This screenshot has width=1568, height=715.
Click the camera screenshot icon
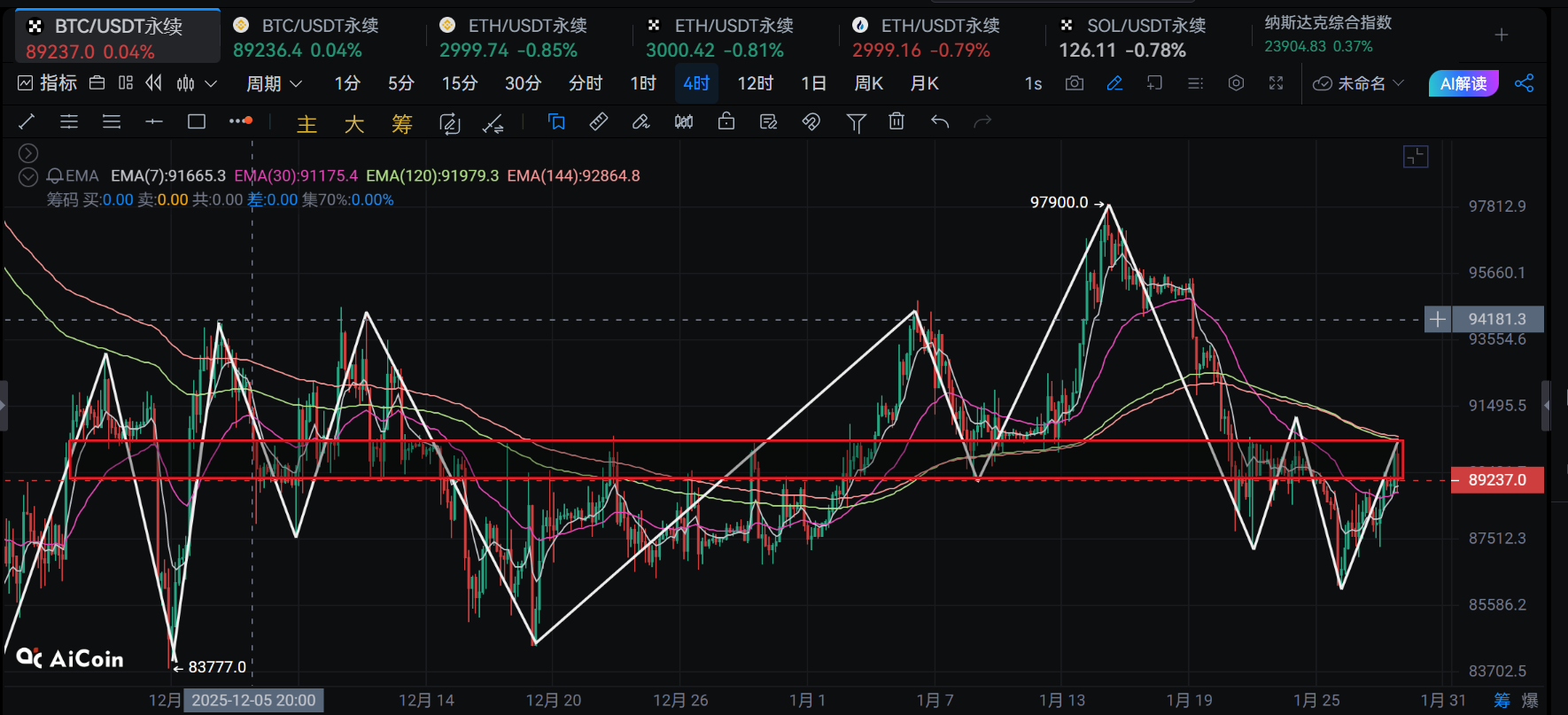pos(1074,83)
